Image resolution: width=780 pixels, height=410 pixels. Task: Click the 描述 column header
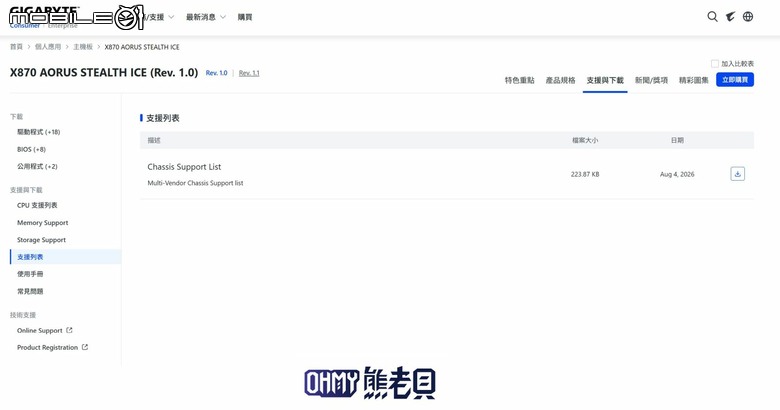[x=154, y=140]
